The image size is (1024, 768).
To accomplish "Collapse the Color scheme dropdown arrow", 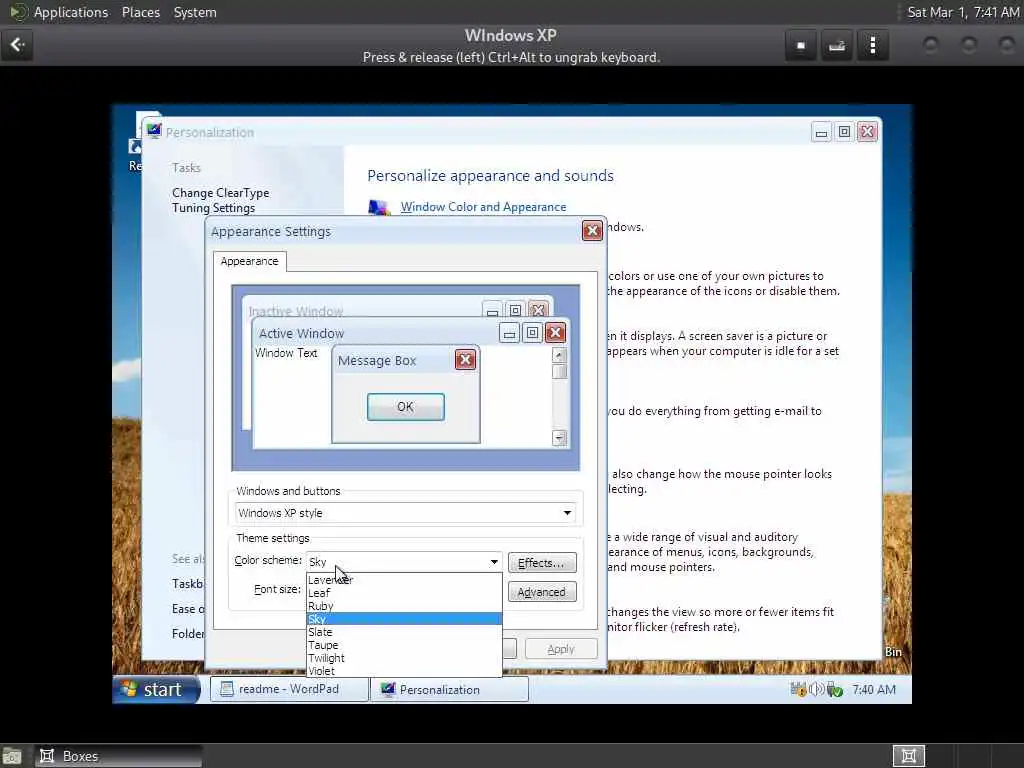I will pyautogui.click(x=494, y=562).
